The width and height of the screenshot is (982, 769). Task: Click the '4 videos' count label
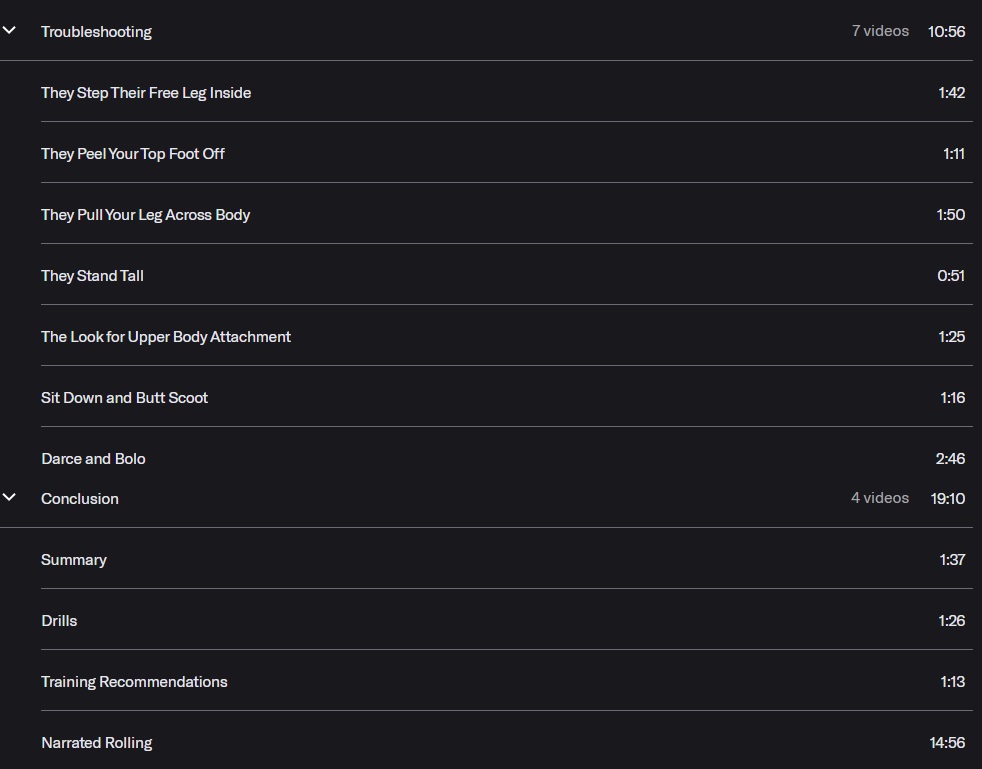point(880,498)
